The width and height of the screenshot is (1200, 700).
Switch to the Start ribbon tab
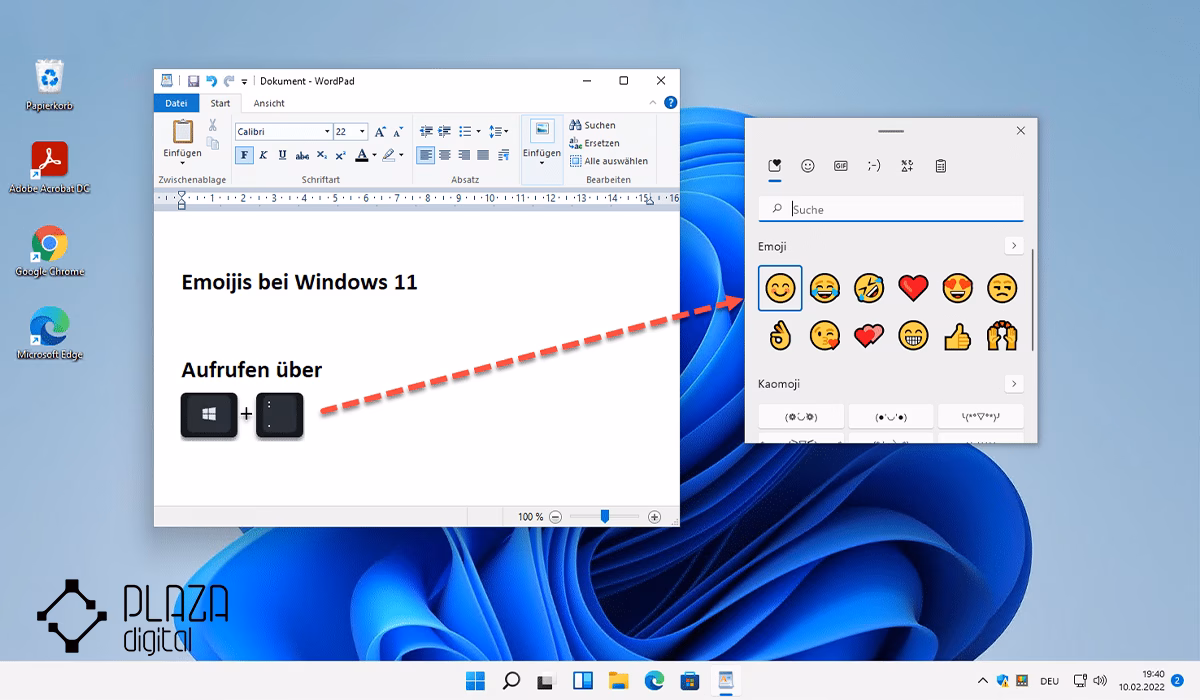click(220, 103)
